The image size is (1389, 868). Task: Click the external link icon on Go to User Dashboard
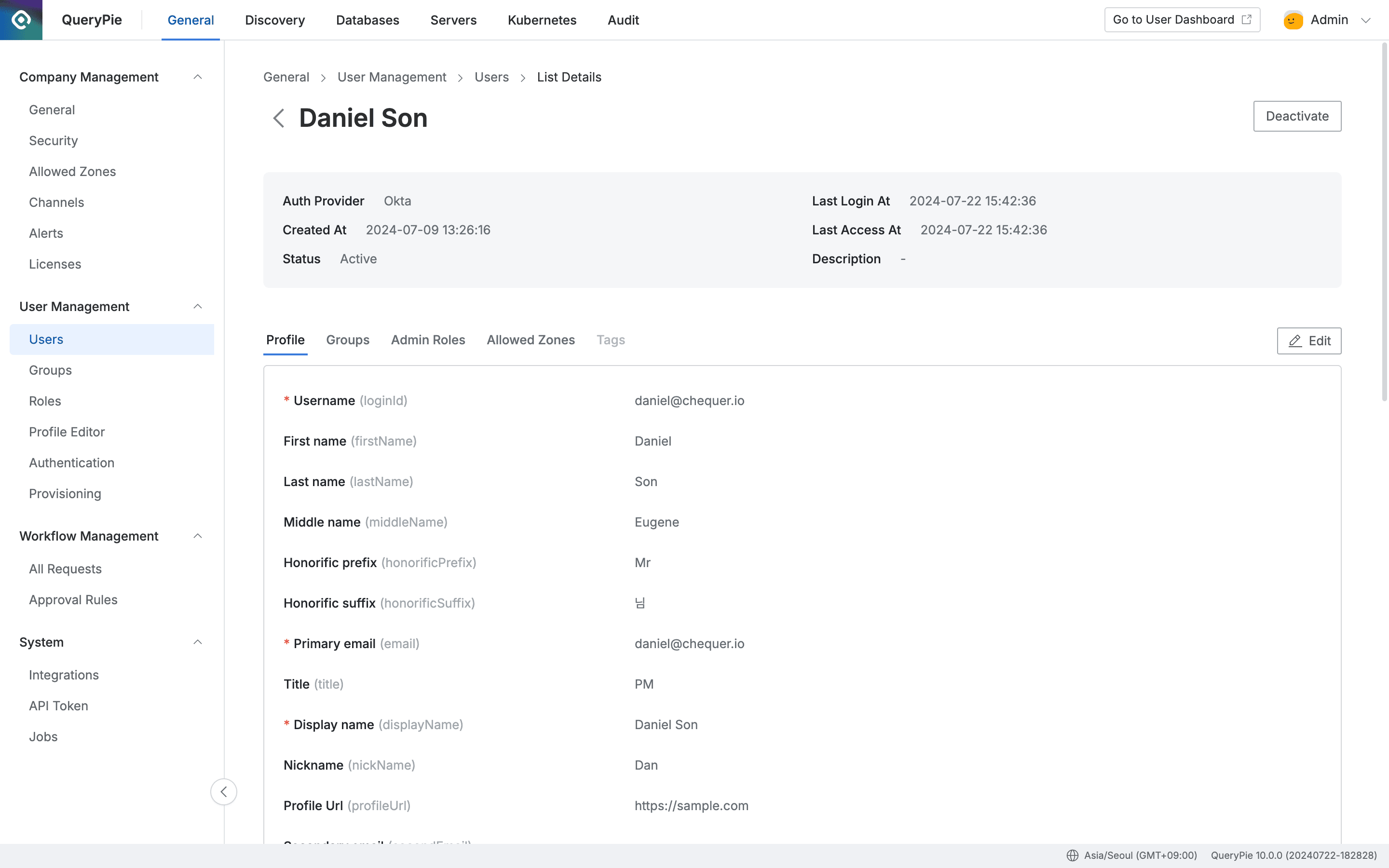click(x=1247, y=19)
